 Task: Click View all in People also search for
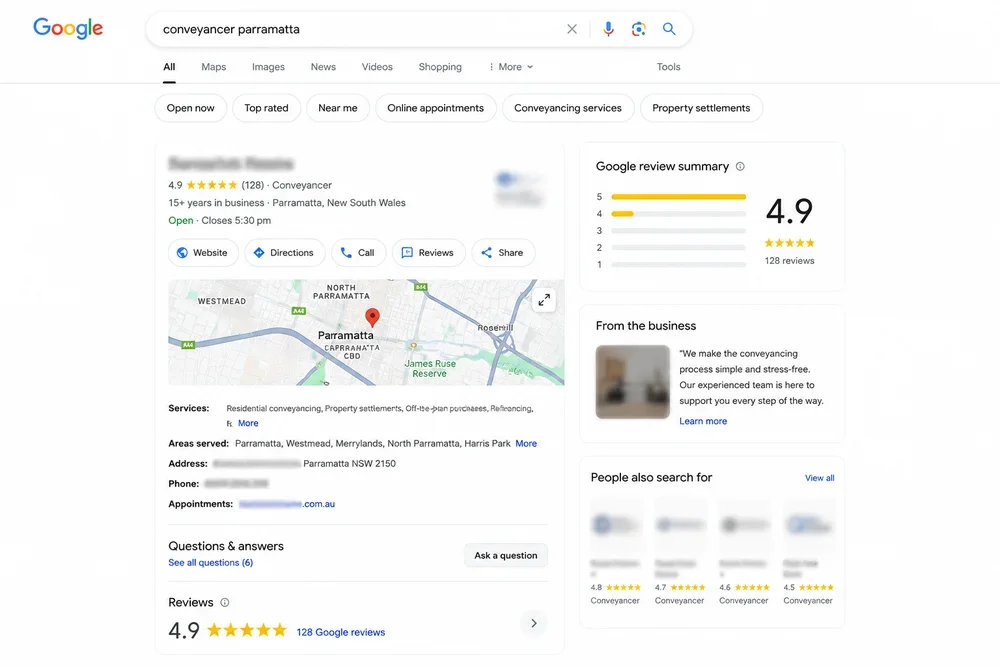click(820, 478)
